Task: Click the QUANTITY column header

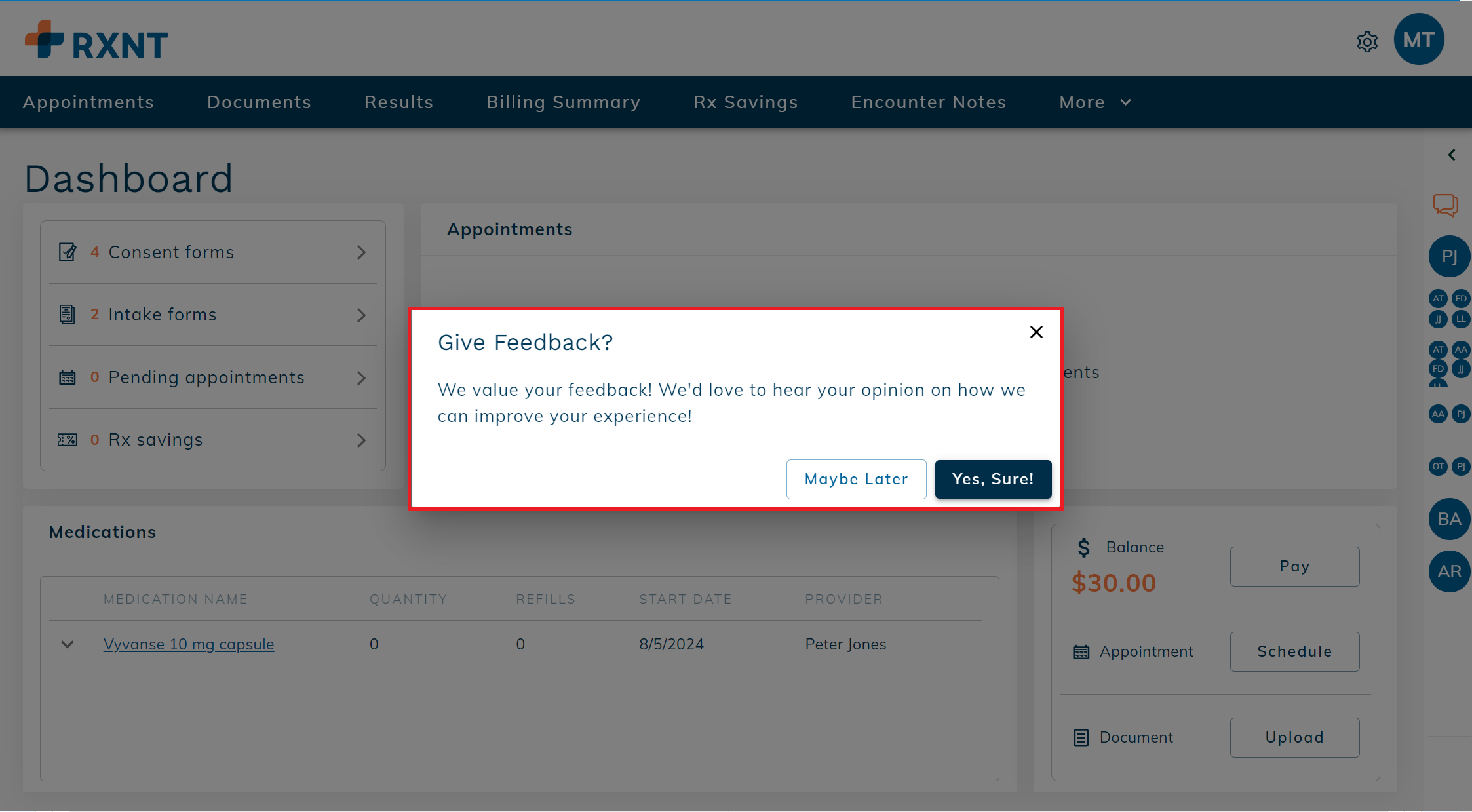Action: coord(408,599)
